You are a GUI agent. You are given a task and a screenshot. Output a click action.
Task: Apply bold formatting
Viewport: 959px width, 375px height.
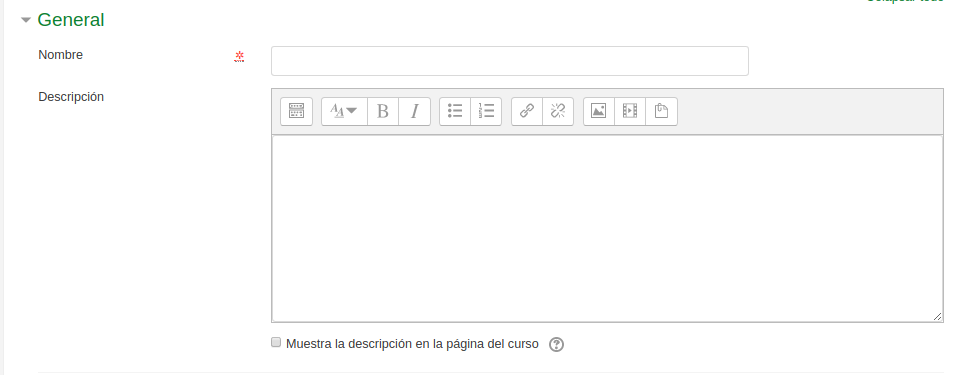(383, 111)
